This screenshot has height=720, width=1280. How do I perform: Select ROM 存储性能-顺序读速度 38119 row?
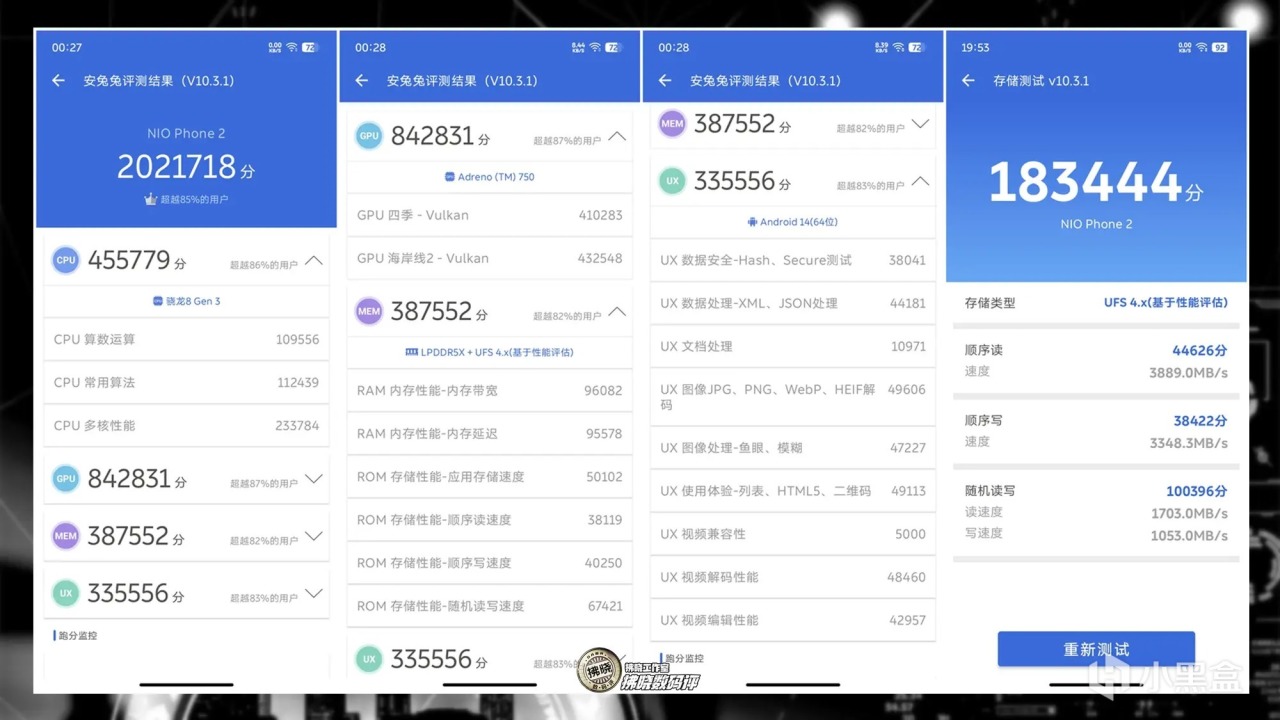(490, 520)
